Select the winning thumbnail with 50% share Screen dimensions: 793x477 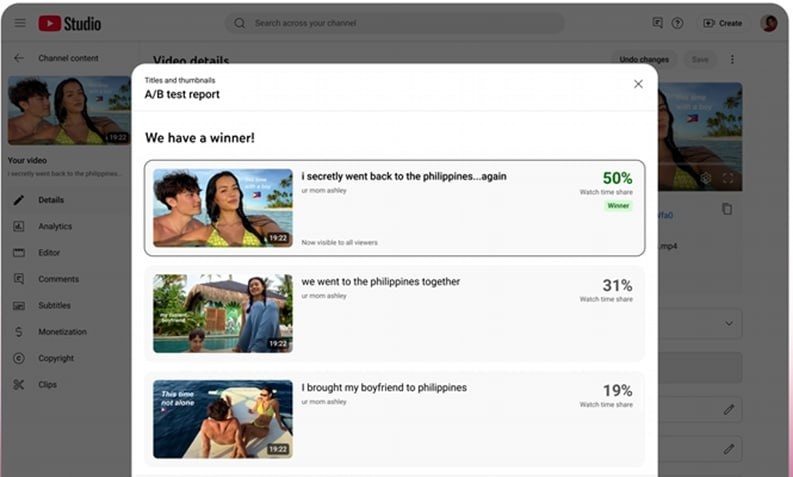(223, 208)
